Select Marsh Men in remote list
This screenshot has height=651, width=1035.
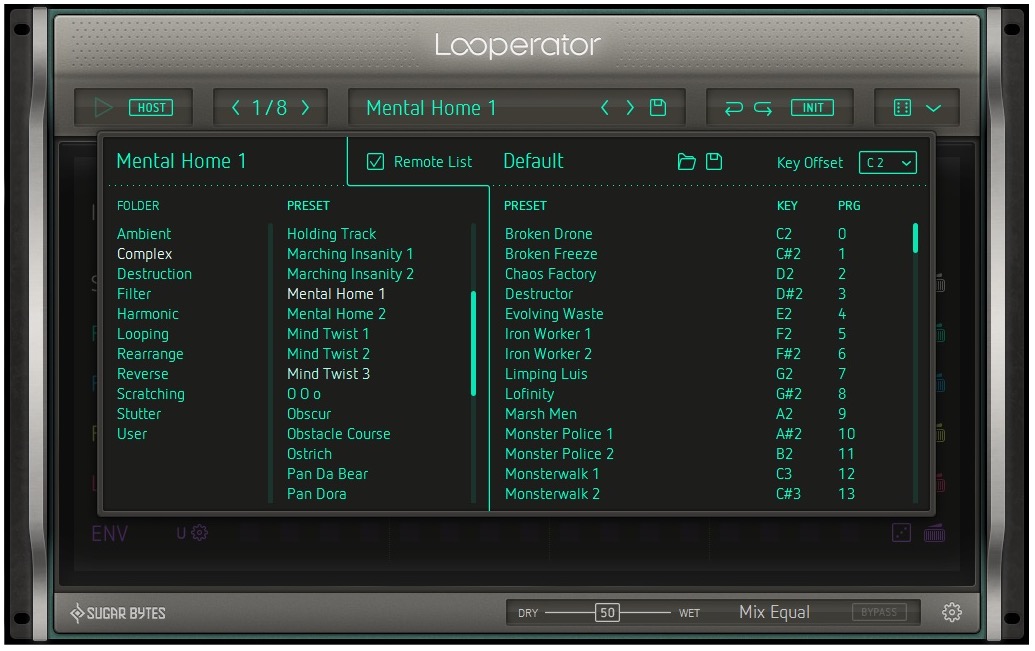pyautogui.click(x=541, y=414)
